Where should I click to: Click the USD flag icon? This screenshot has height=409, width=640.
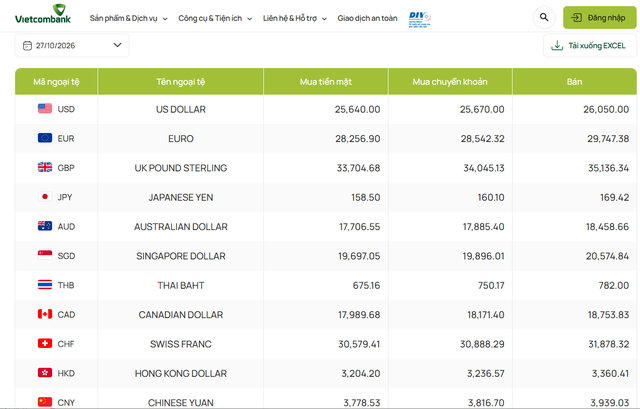click(45, 109)
